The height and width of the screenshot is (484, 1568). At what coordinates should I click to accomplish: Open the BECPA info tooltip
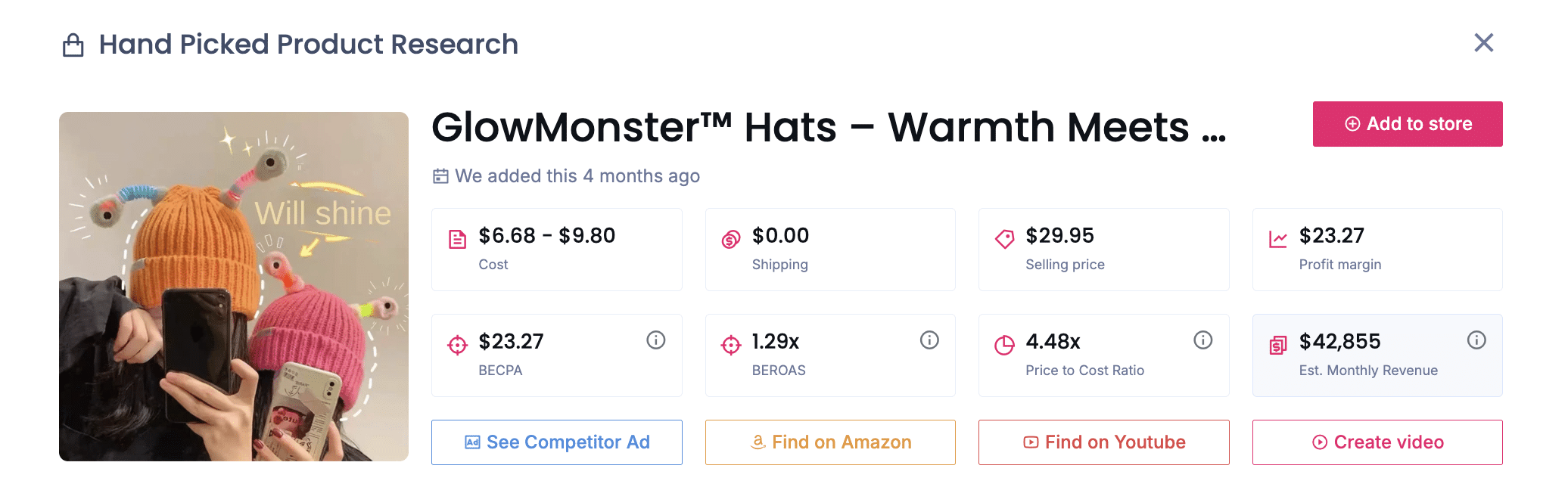(x=655, y=340)
